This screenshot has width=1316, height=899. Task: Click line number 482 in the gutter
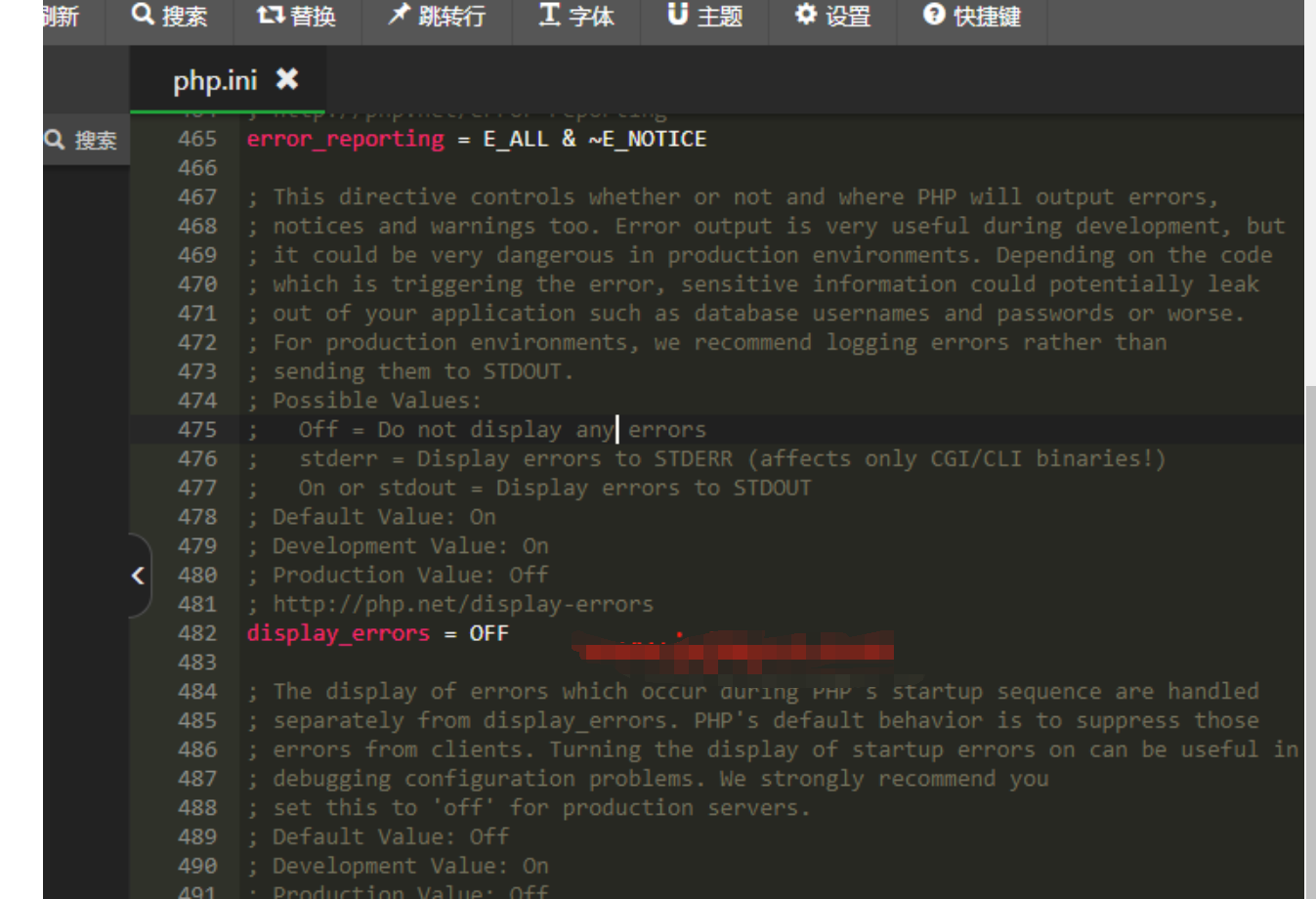point(197,633)
